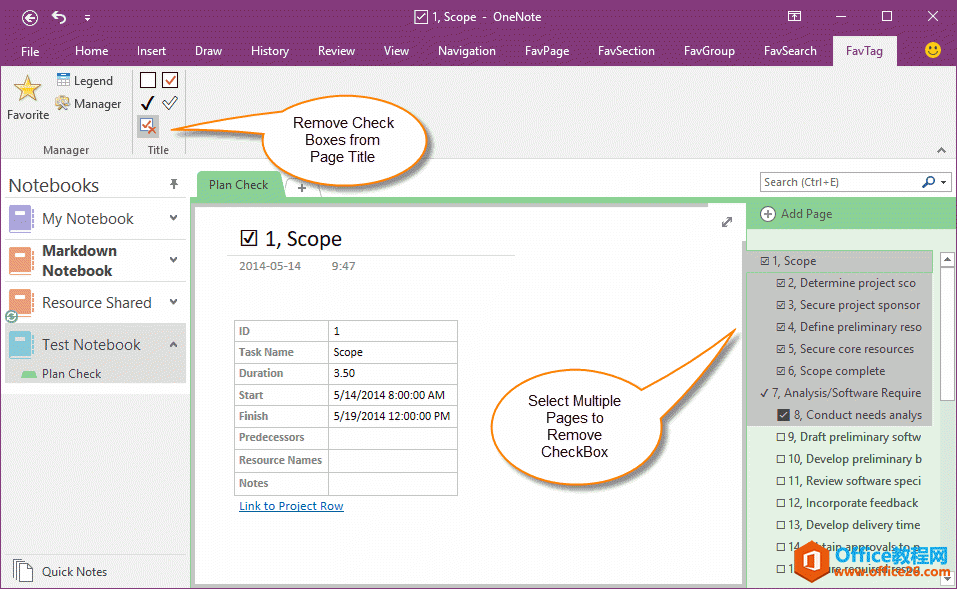This screenshot has width=957, height=589.
Task: Open Quick Notes
Action: pos(74,571)
